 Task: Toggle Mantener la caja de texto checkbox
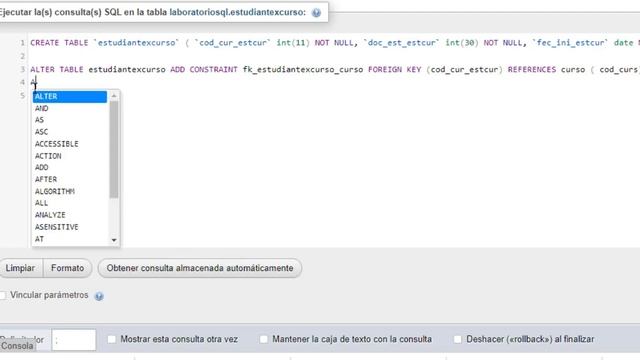(264, 339)
